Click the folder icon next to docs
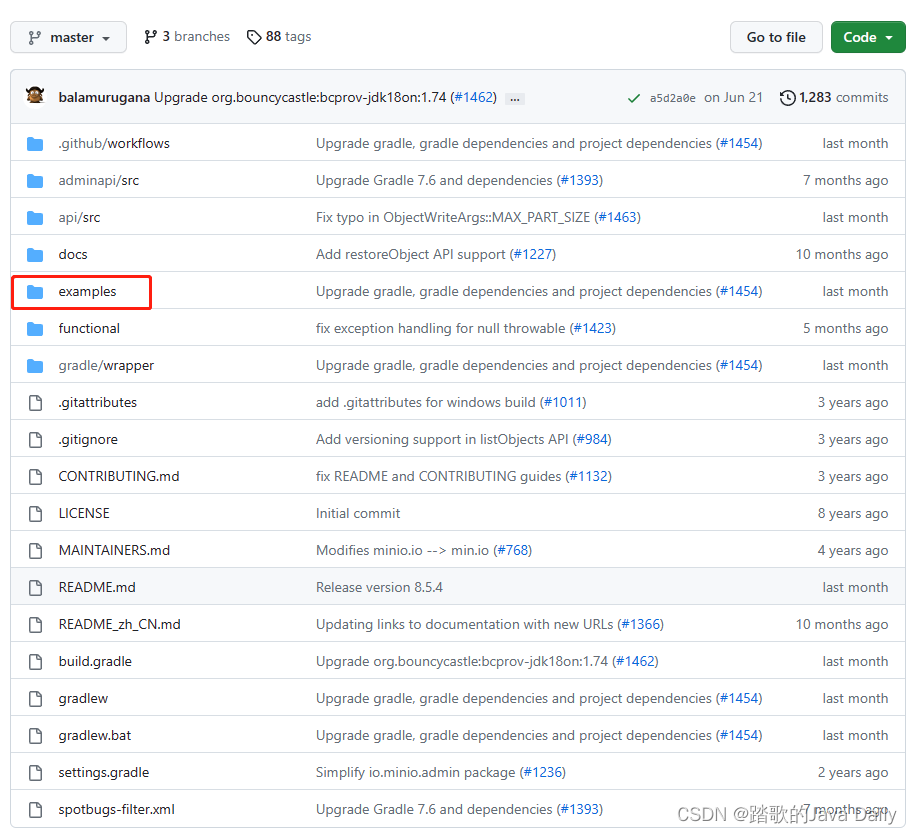The height and width of the screenshot is (834, 912). [x=36, y=254]
